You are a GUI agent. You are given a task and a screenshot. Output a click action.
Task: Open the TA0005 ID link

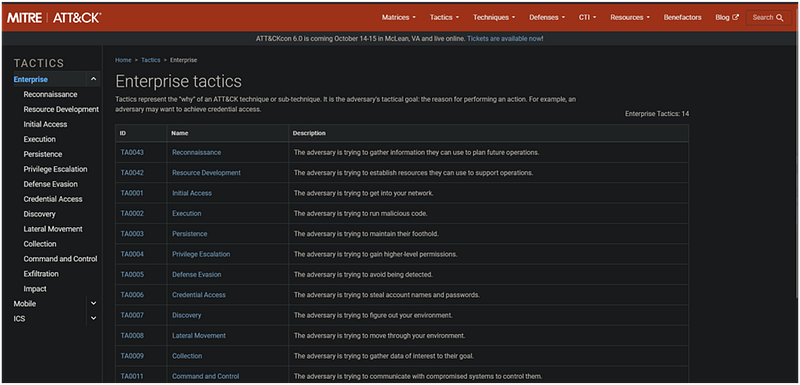(x=132, y=275)
